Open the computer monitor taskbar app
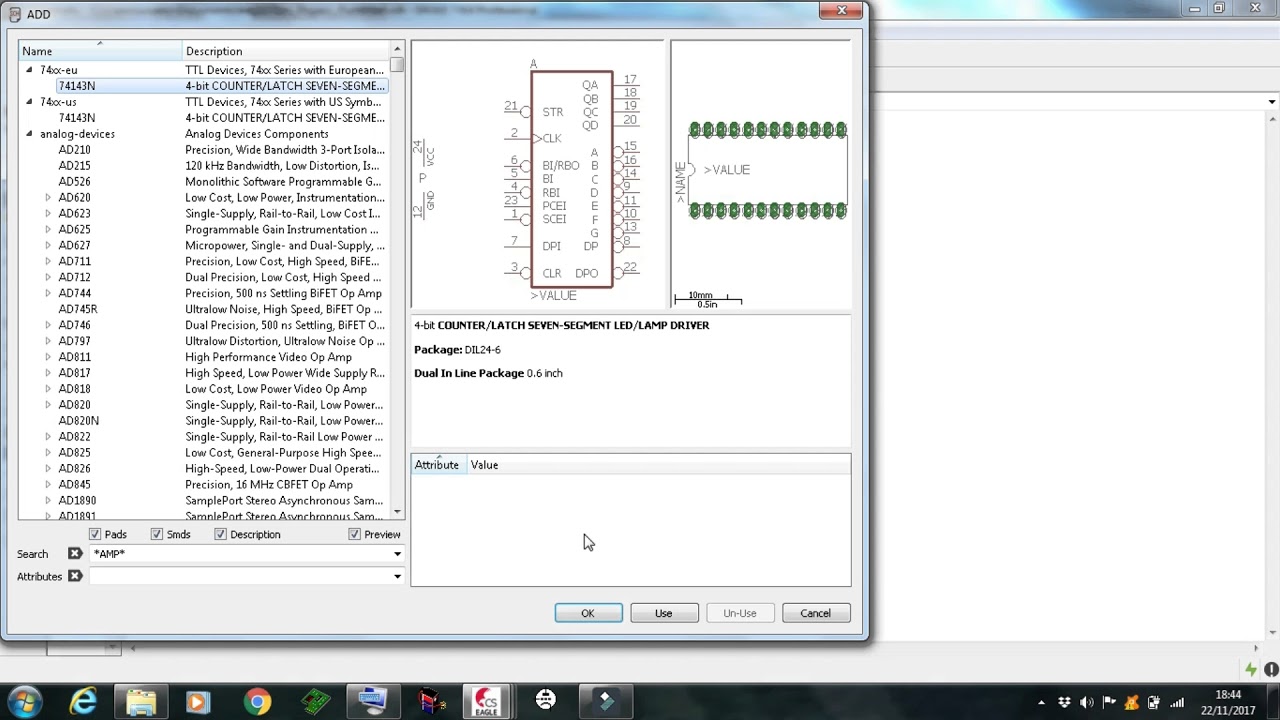Image resolution: width=1280 pixels, height=720 pixels. pos(373,701)
